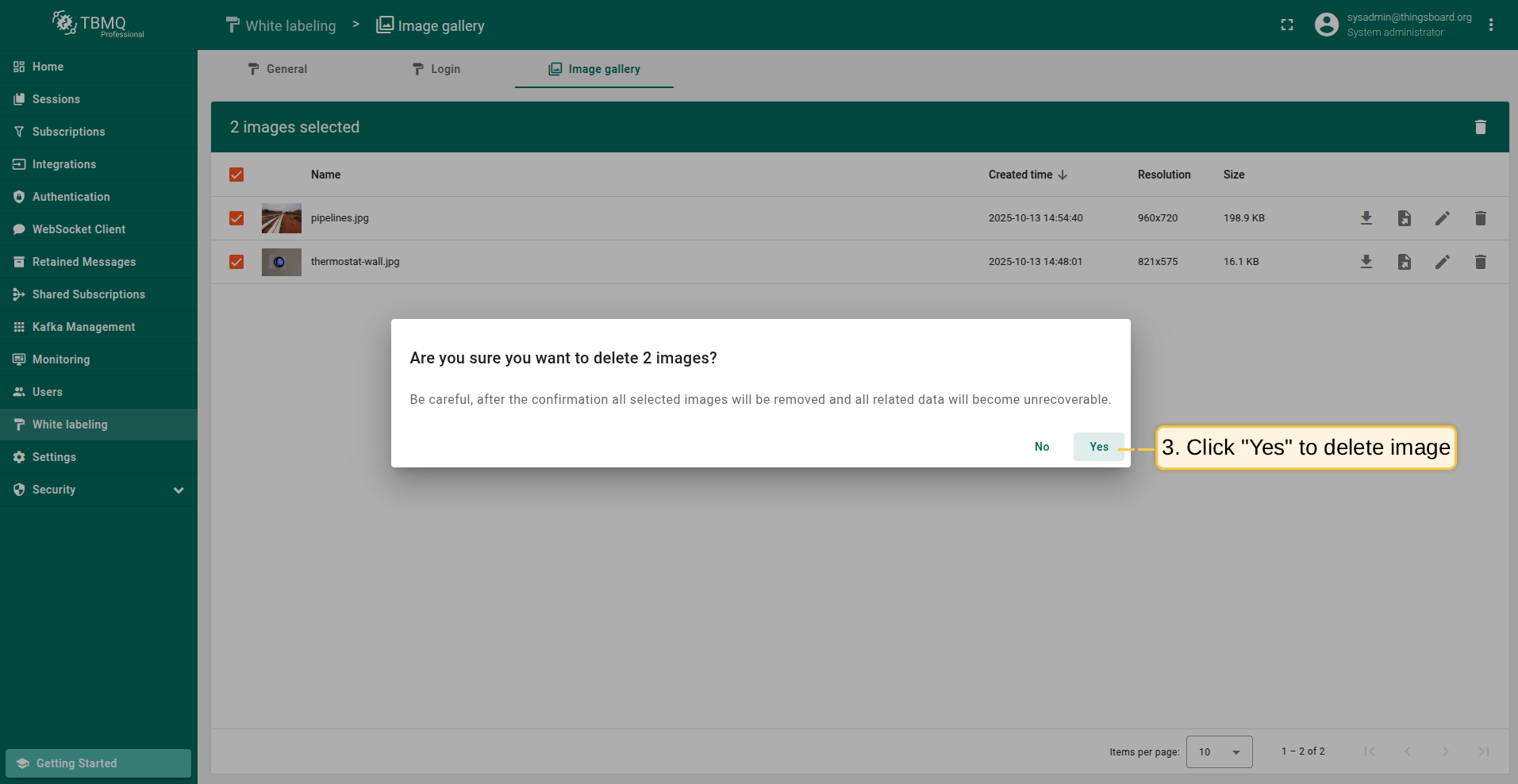Screen dimensions: 1518x784
Task: Click bulk delete trash icon in header
Action: (1480, 127)
